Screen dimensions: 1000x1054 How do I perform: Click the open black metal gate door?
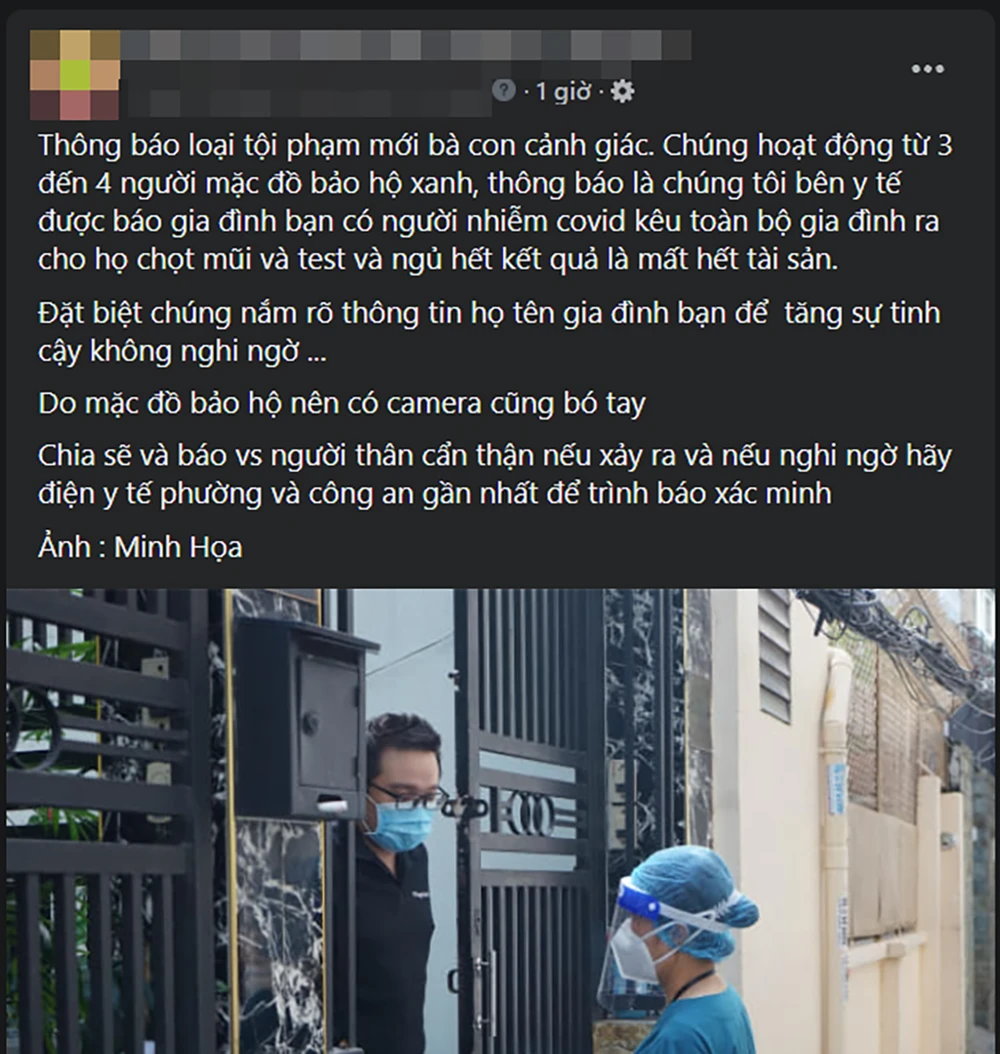tap(531, 820)
